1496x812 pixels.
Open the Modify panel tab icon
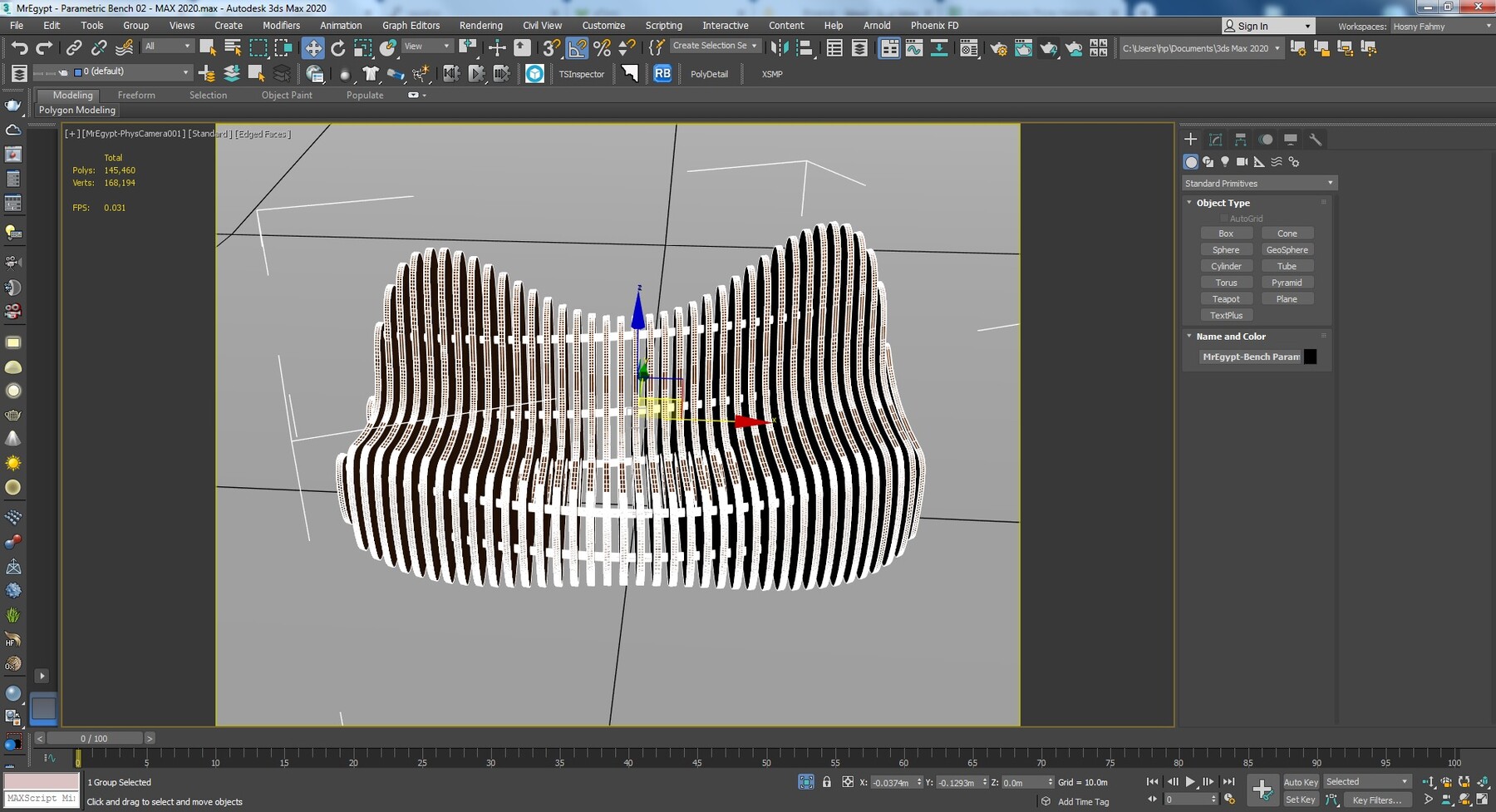tap(1215, 140)
